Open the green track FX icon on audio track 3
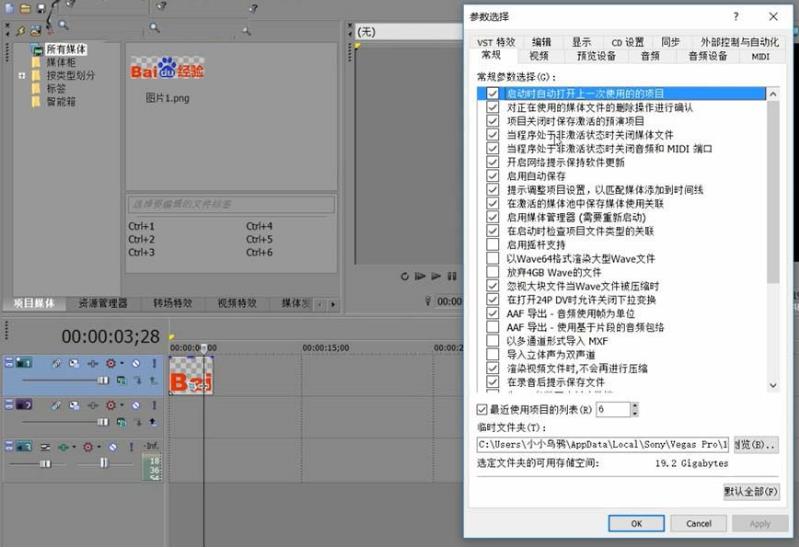The height and width of the screenshot is (548, 799). [63, 447]
